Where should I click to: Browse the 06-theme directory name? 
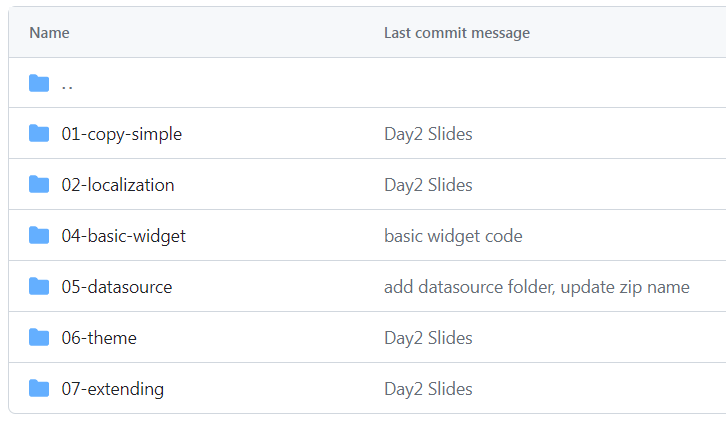point(99,338)
